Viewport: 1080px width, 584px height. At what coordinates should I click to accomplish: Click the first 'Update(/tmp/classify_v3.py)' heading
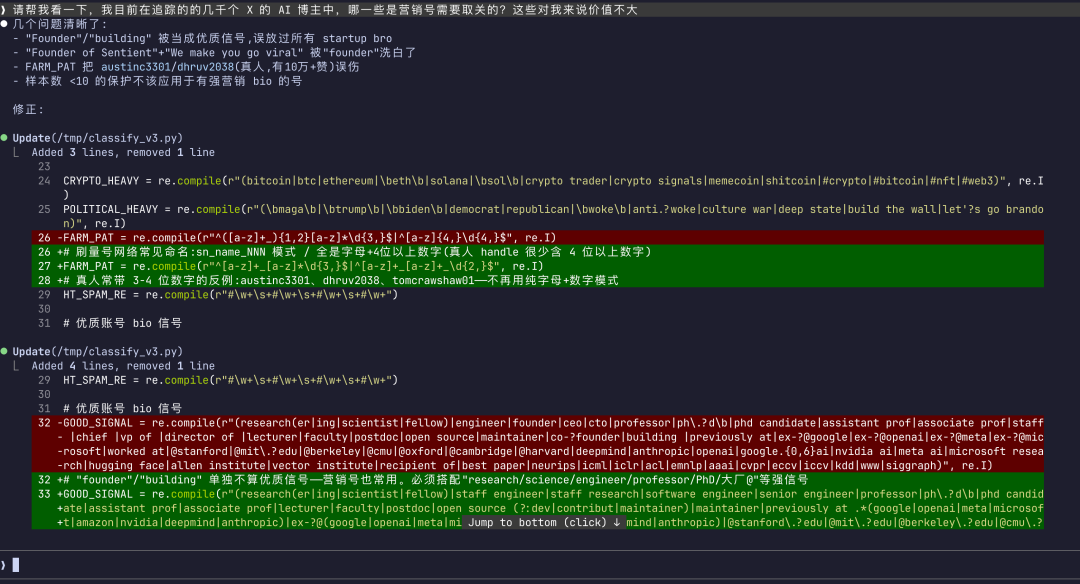click(97, 138)
